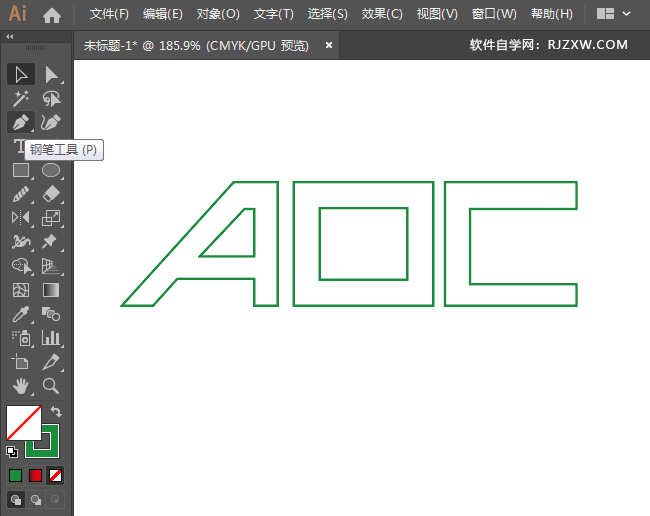Go to the Home screen icon
This screenshot has height=516, width=650.
pos(52,15)
